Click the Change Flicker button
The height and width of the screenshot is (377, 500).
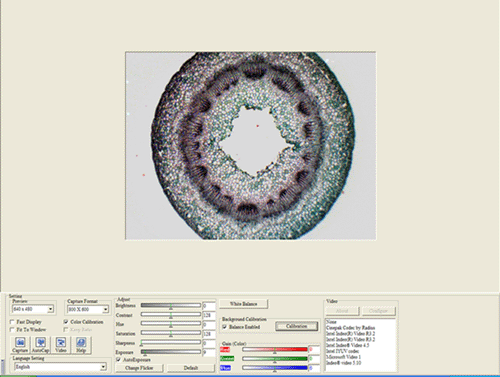pos(139,368)
